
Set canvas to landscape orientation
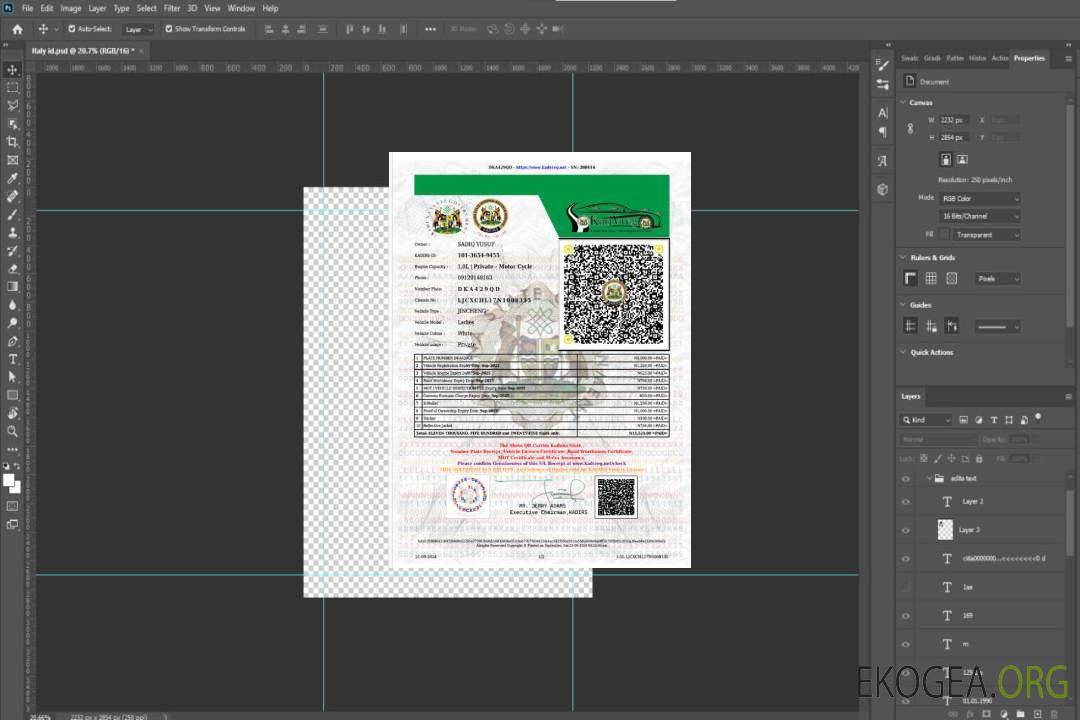(x=962, y=159)
